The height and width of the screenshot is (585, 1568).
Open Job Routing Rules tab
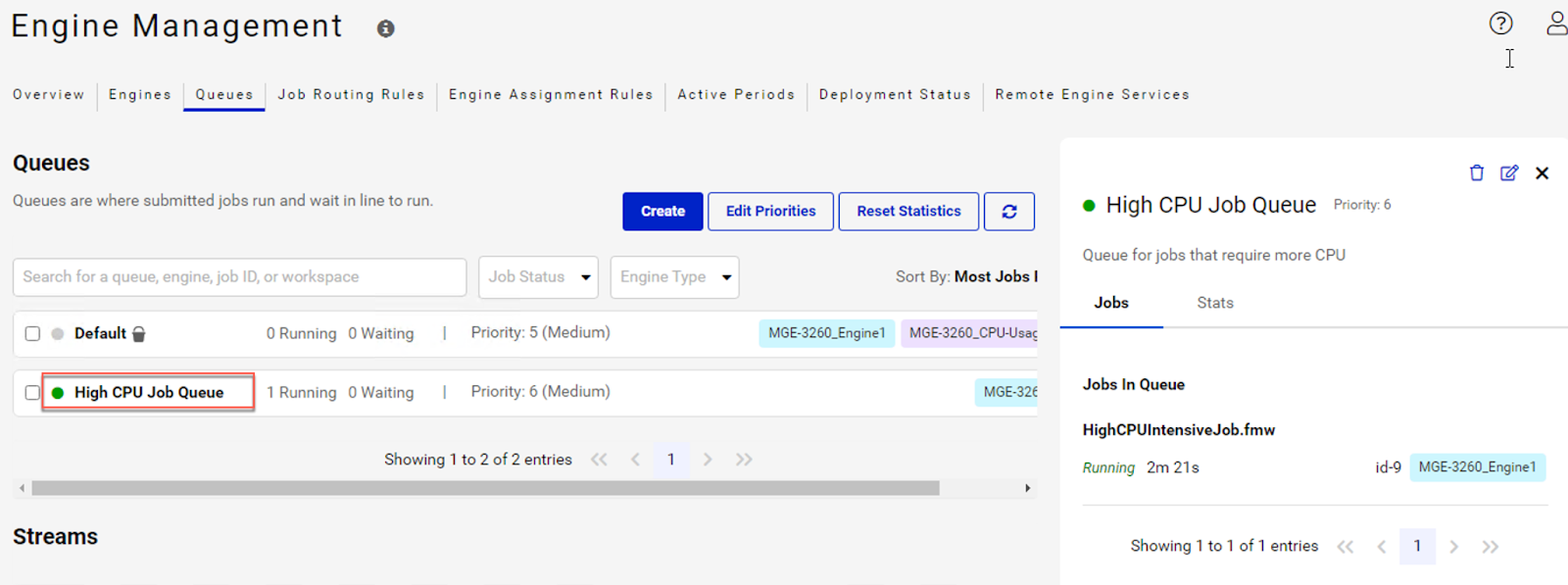(352, 95)
